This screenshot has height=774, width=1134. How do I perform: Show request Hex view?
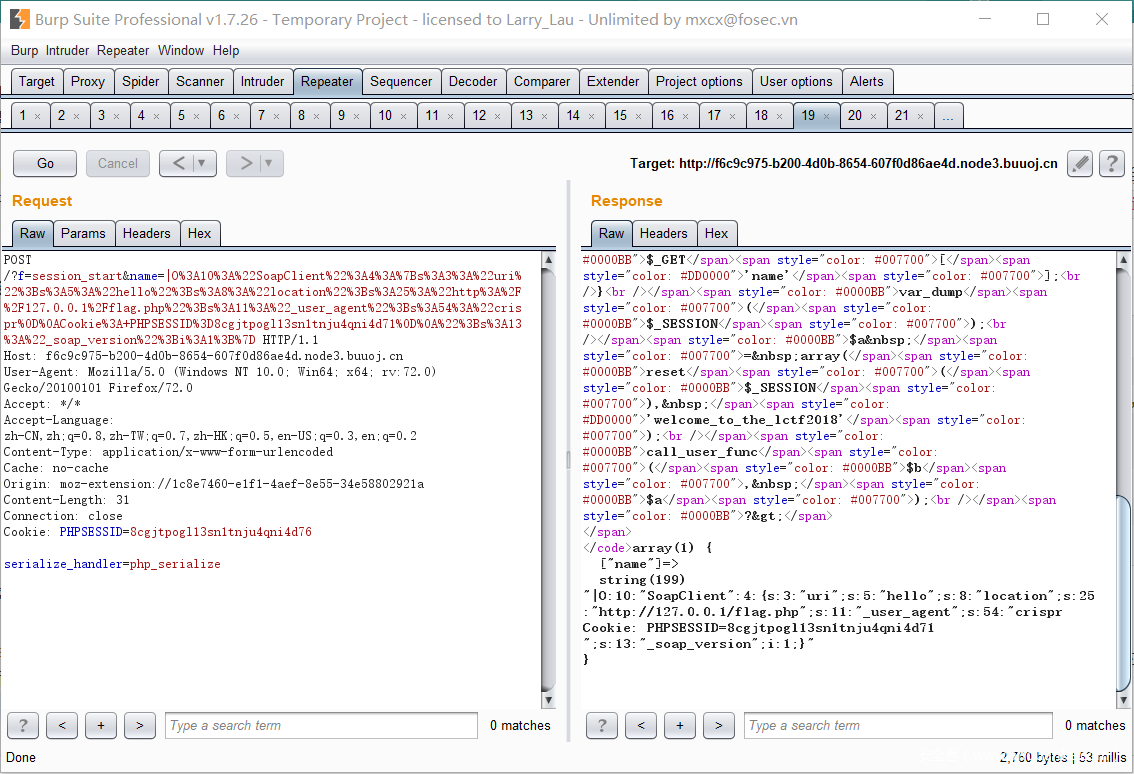pos(200,234)
